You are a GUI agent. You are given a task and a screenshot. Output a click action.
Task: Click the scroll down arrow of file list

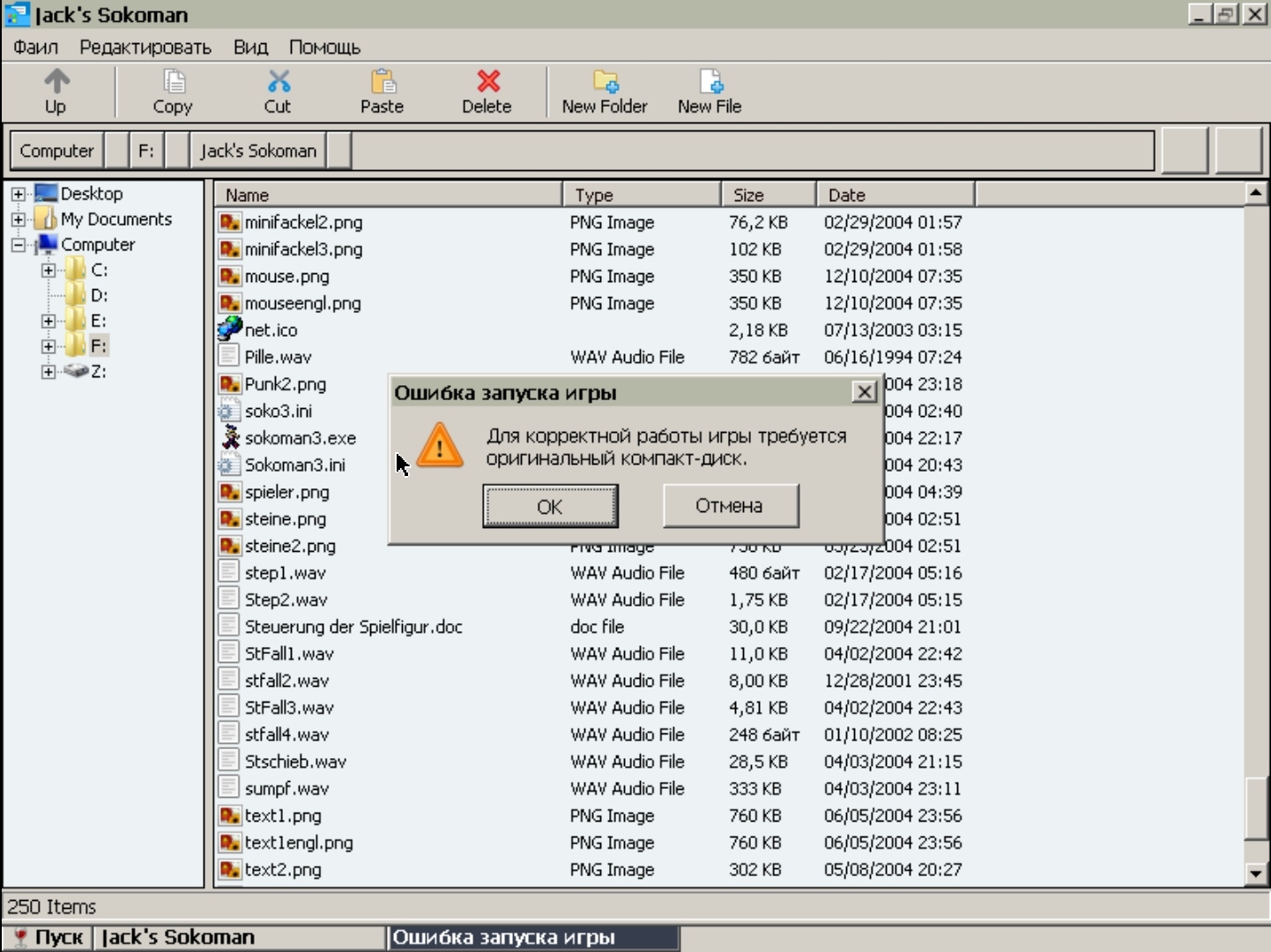coord(1255,874)
